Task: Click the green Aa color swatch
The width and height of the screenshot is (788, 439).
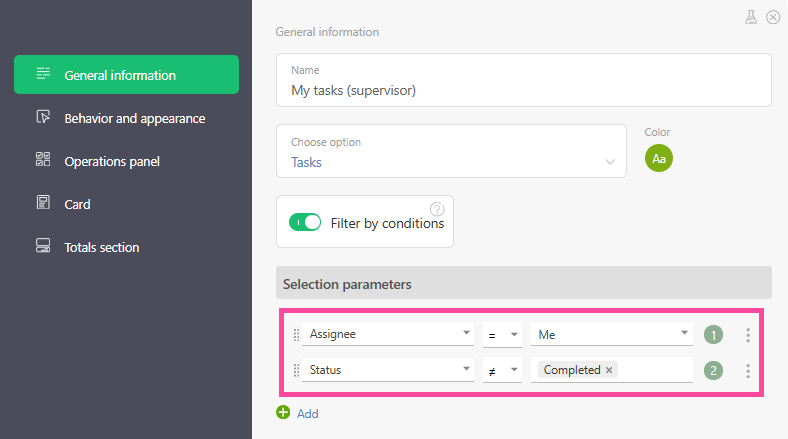Action: (659, 158)
